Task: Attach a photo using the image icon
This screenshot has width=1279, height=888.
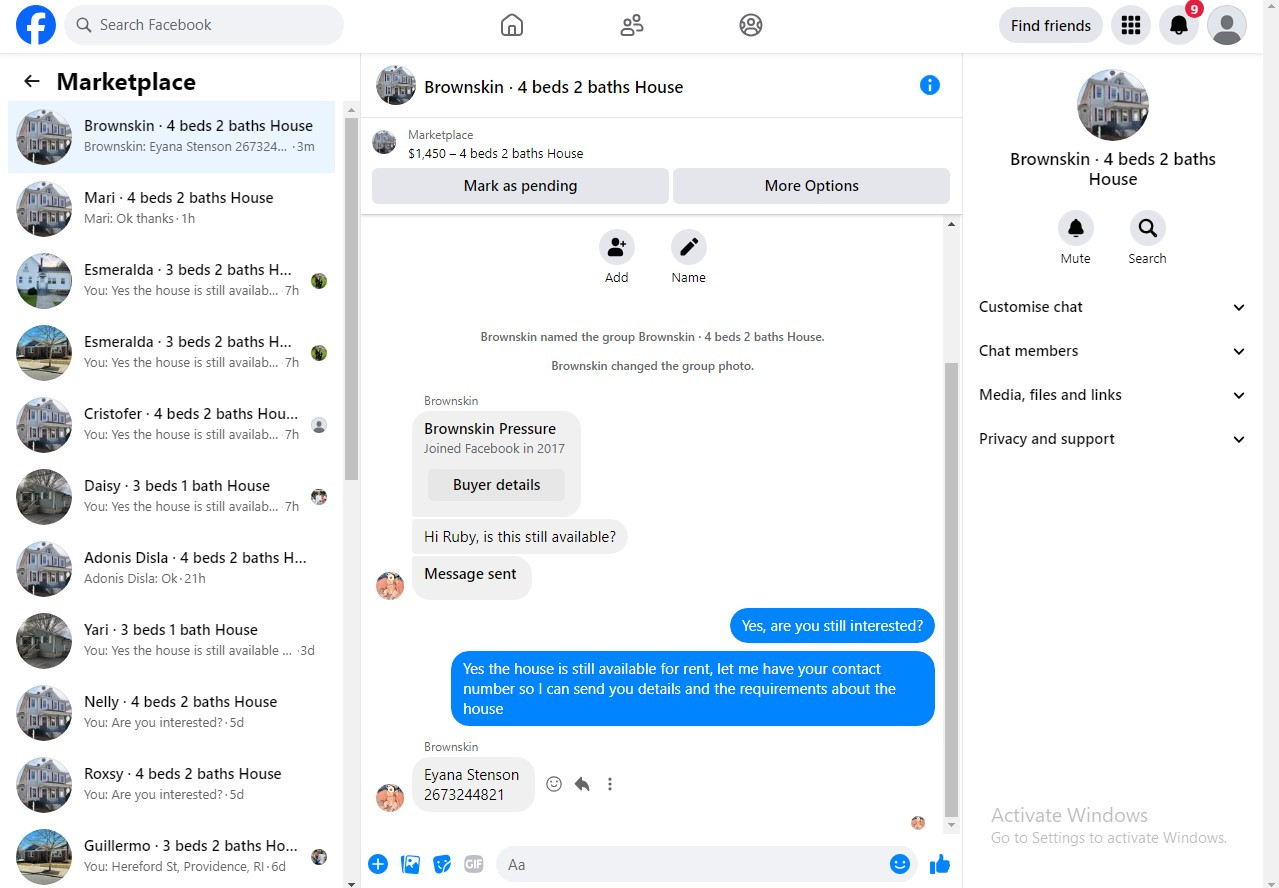Action: (410, 864)
